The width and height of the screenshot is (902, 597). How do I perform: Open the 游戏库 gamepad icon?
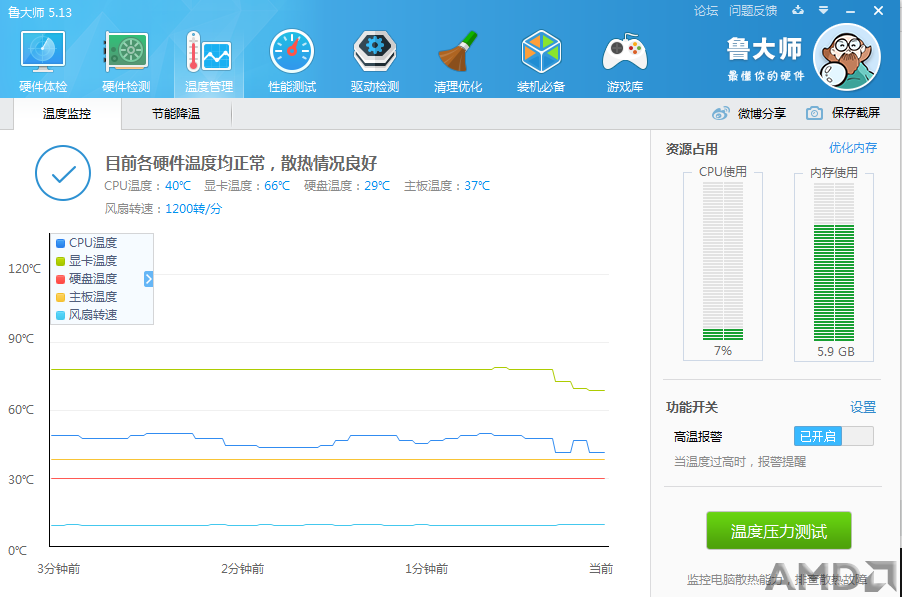click(x=625, y=53)
